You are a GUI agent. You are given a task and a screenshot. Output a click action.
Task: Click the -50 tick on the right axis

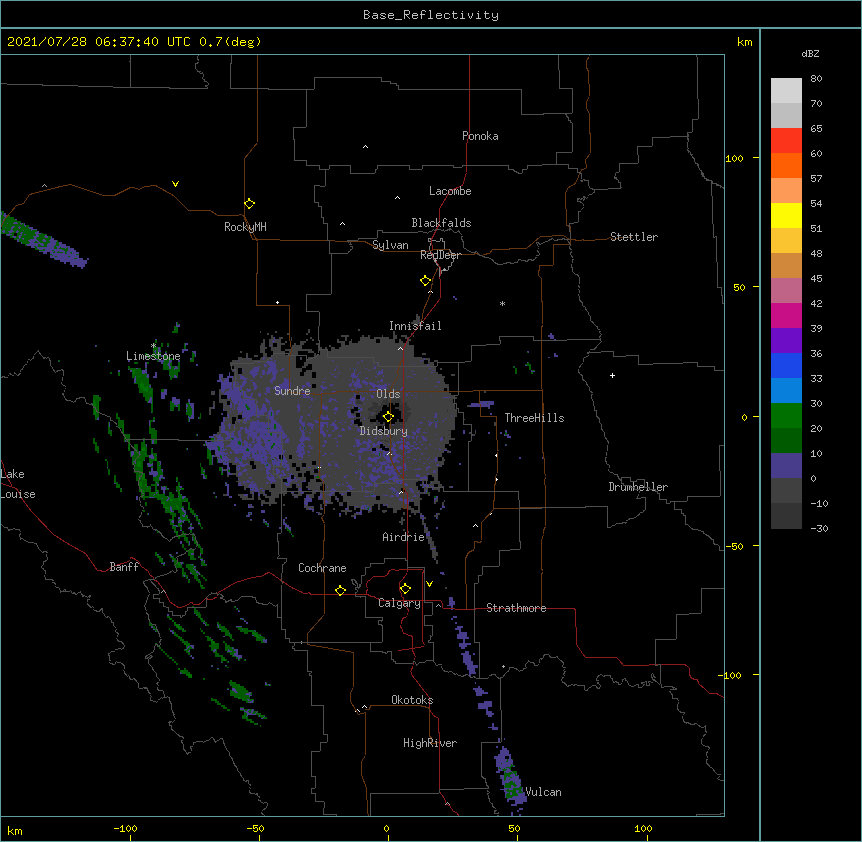[734, 546]
